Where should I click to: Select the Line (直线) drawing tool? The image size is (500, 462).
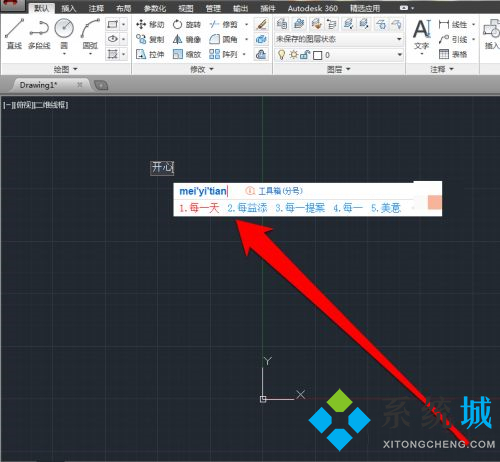[14, 34]
